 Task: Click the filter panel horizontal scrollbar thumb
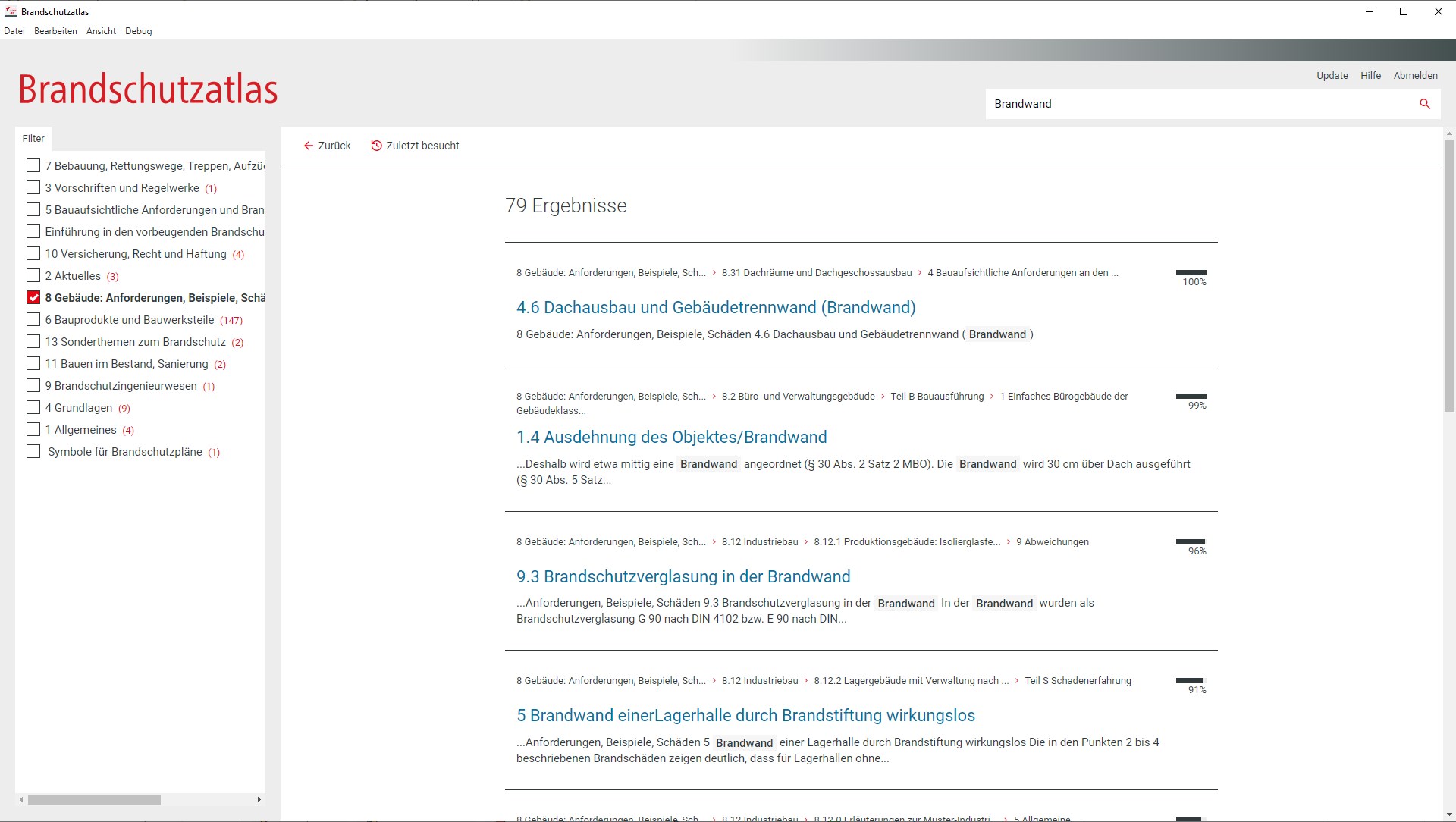[94, 799]
